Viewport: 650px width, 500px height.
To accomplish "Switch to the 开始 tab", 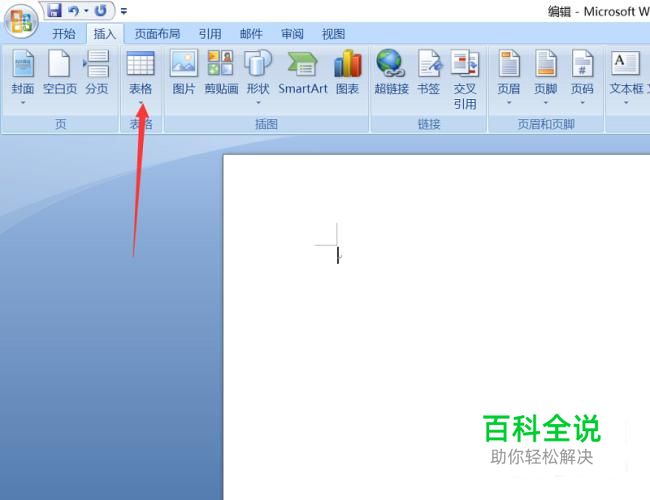I will click(x=64, y=34).
